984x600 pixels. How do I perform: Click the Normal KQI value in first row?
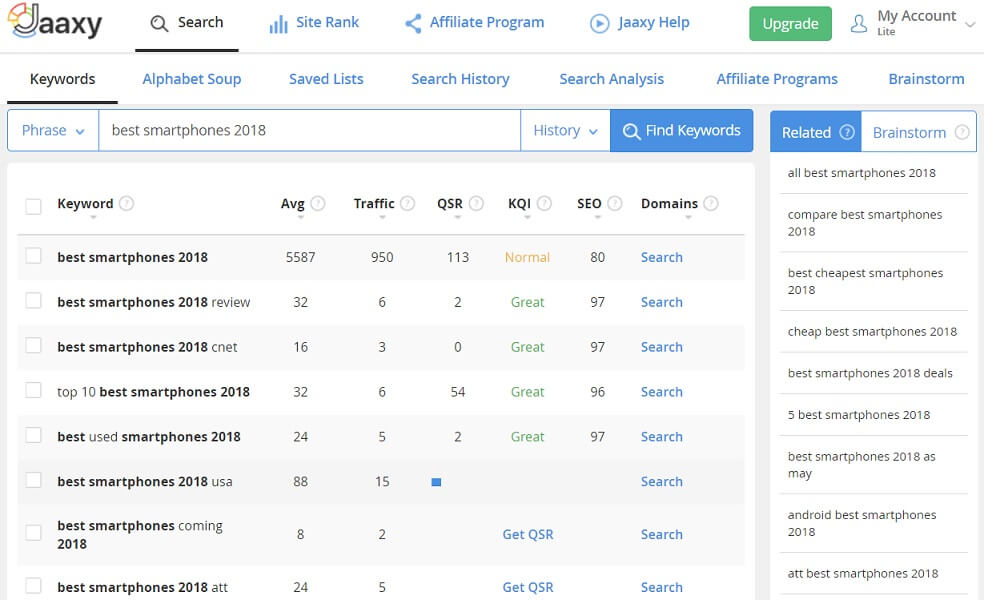point(527,257)
